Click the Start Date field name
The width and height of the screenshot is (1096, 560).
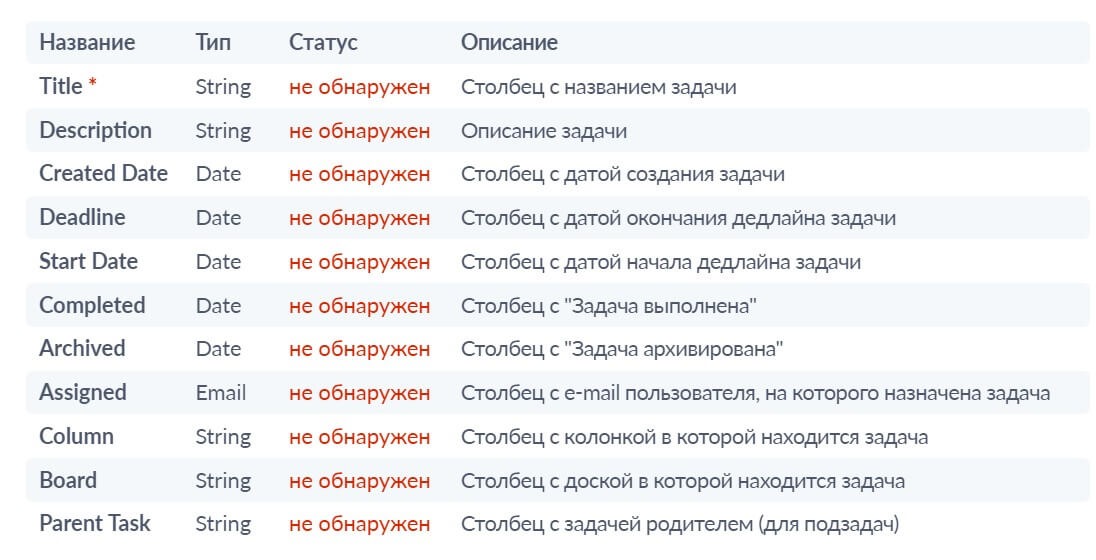coord(88,261)
